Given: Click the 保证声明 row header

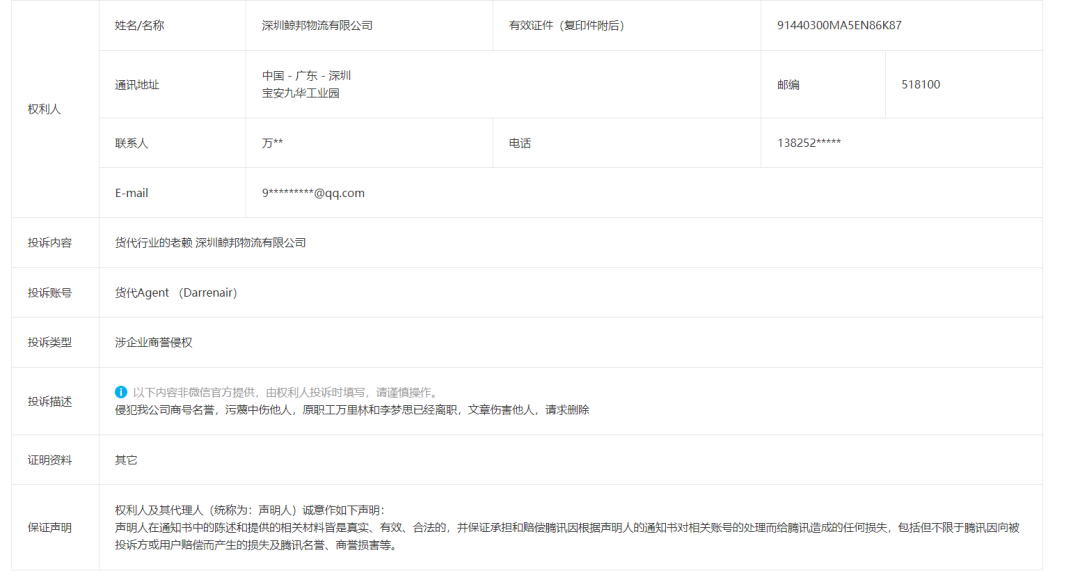Looking at the screenshot, I should coord(50,528).
